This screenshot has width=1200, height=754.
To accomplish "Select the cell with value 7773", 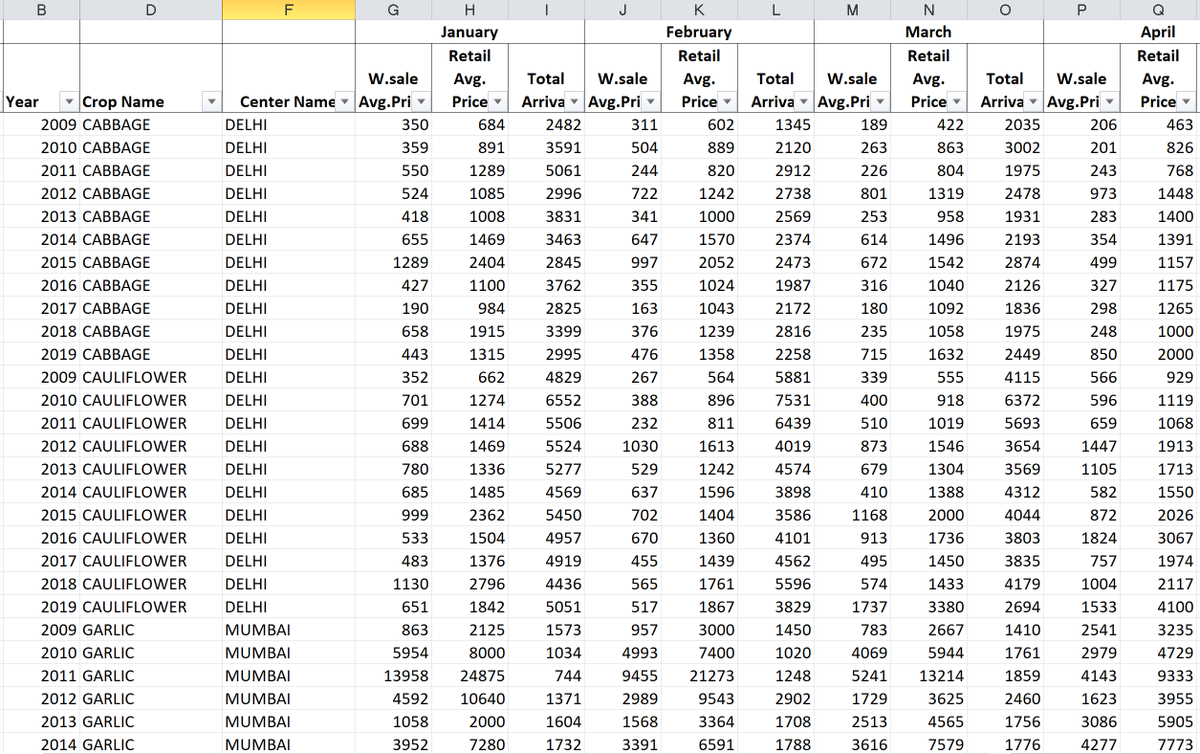I will click(1159, 744).
